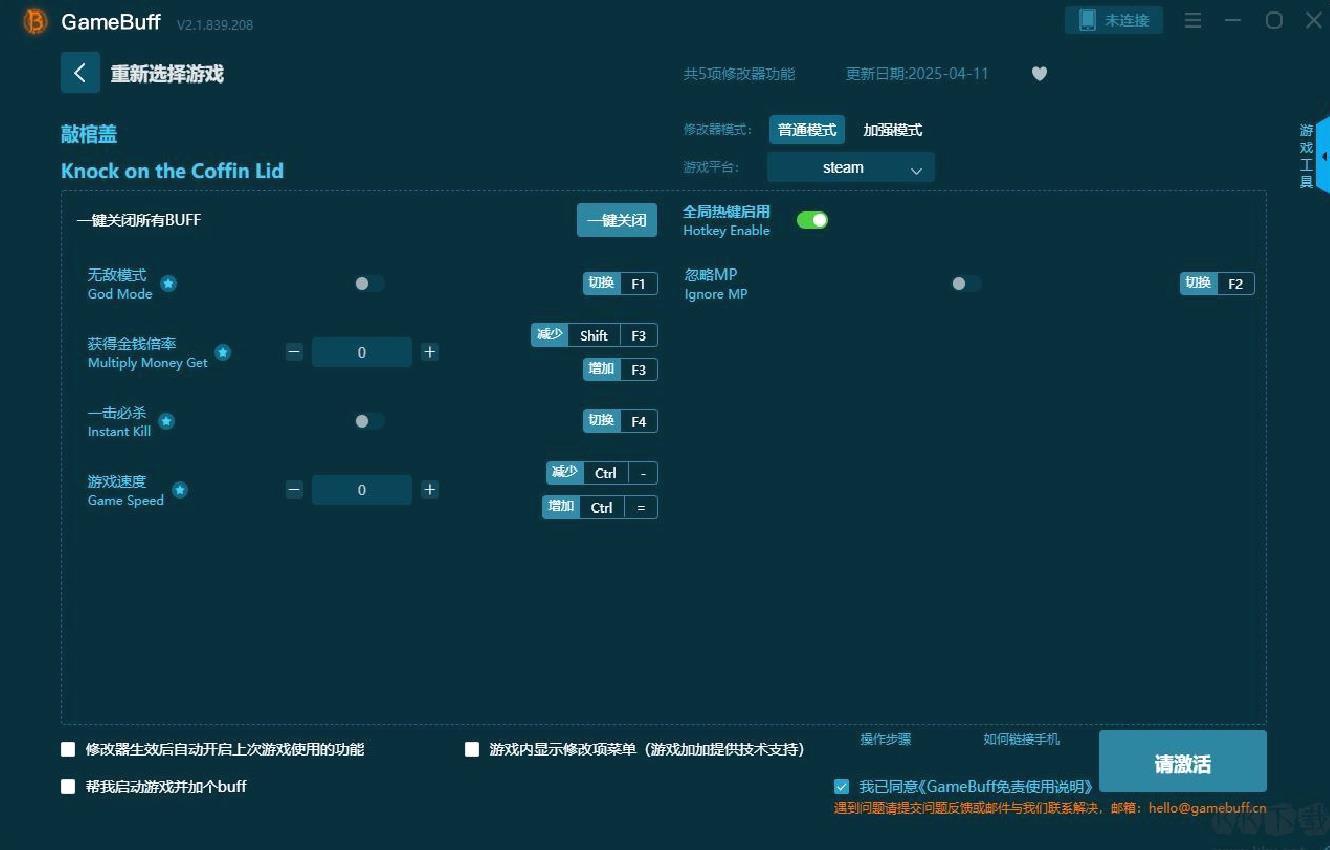Click the heart favorite icon
The width and height of the screenshot is (1330, 850).
(x=1039, y=73)
